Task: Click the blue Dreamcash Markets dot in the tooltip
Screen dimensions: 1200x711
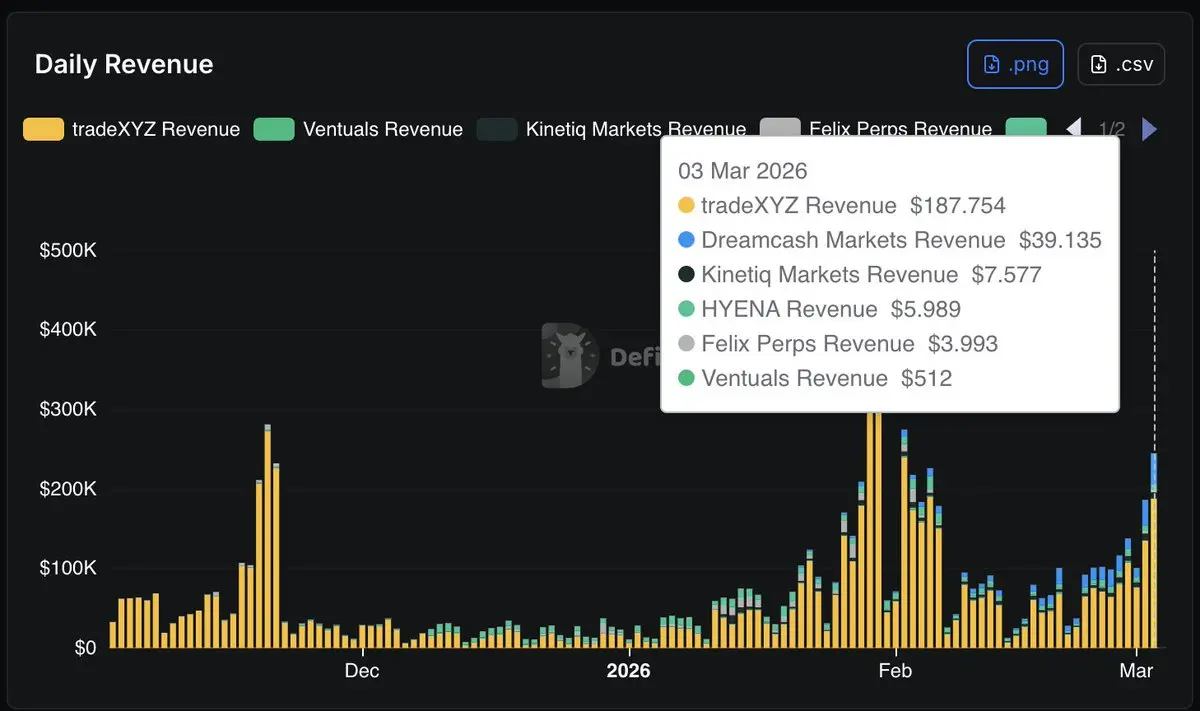Action: pyautogui.click(x=686, y=240)
